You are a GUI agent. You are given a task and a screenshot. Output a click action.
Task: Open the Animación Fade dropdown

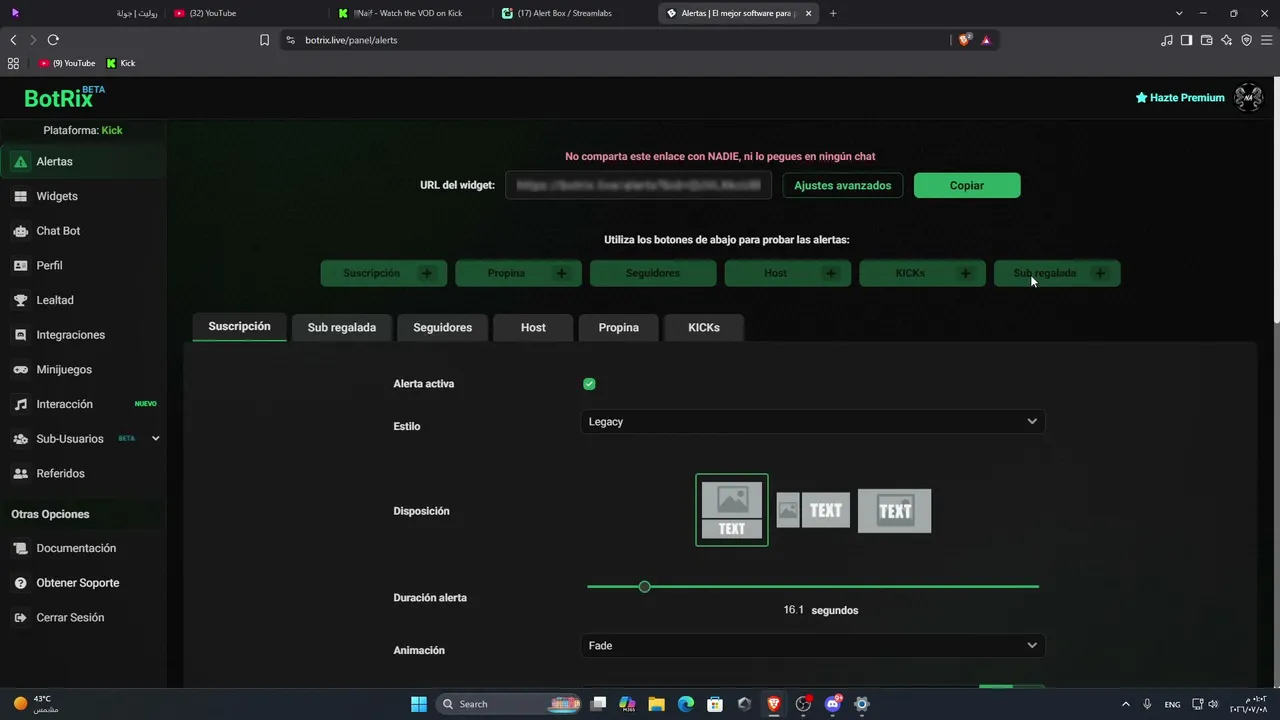coord(812,646)
